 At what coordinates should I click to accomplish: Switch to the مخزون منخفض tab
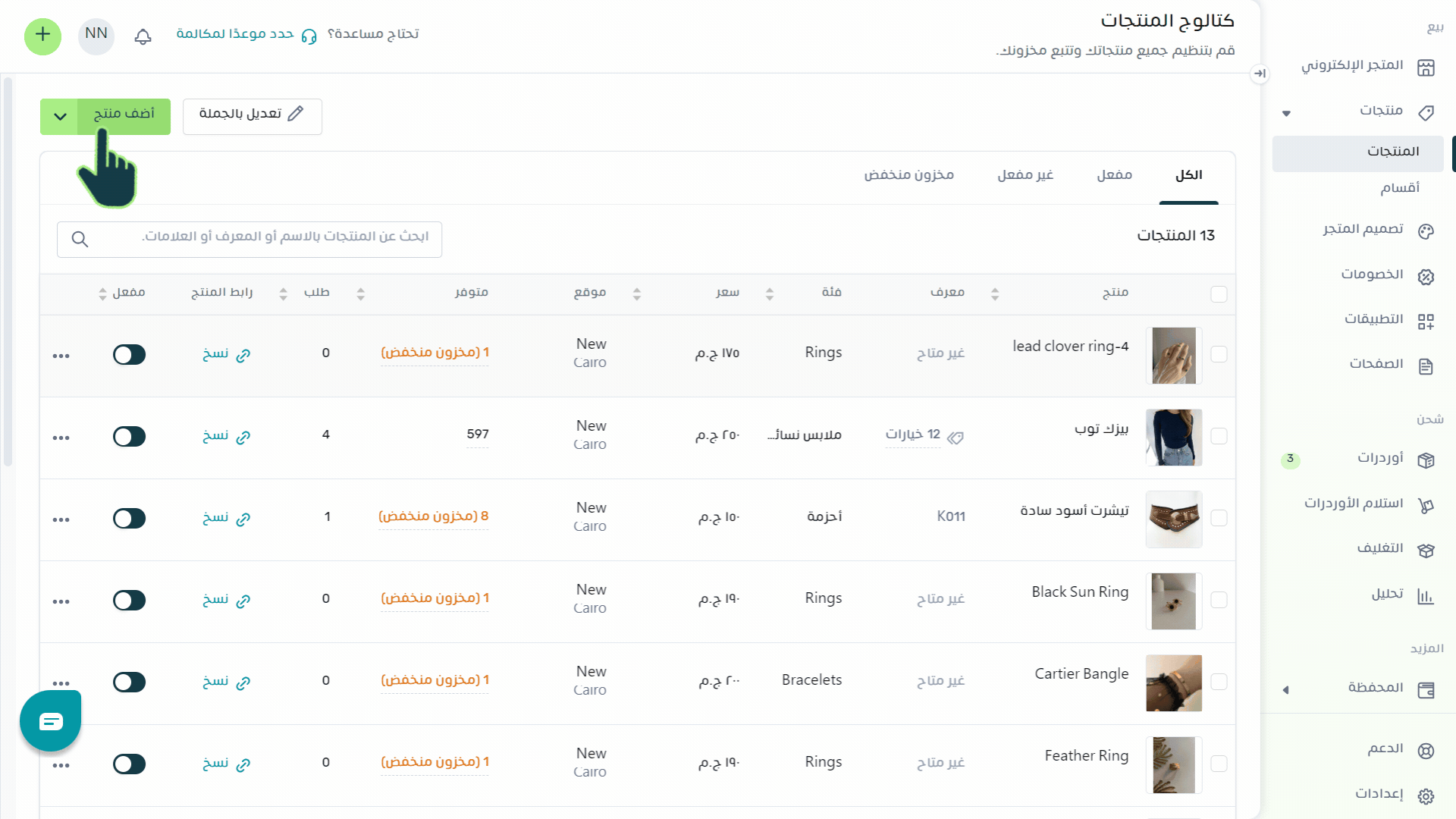click(x=908, y=175)
